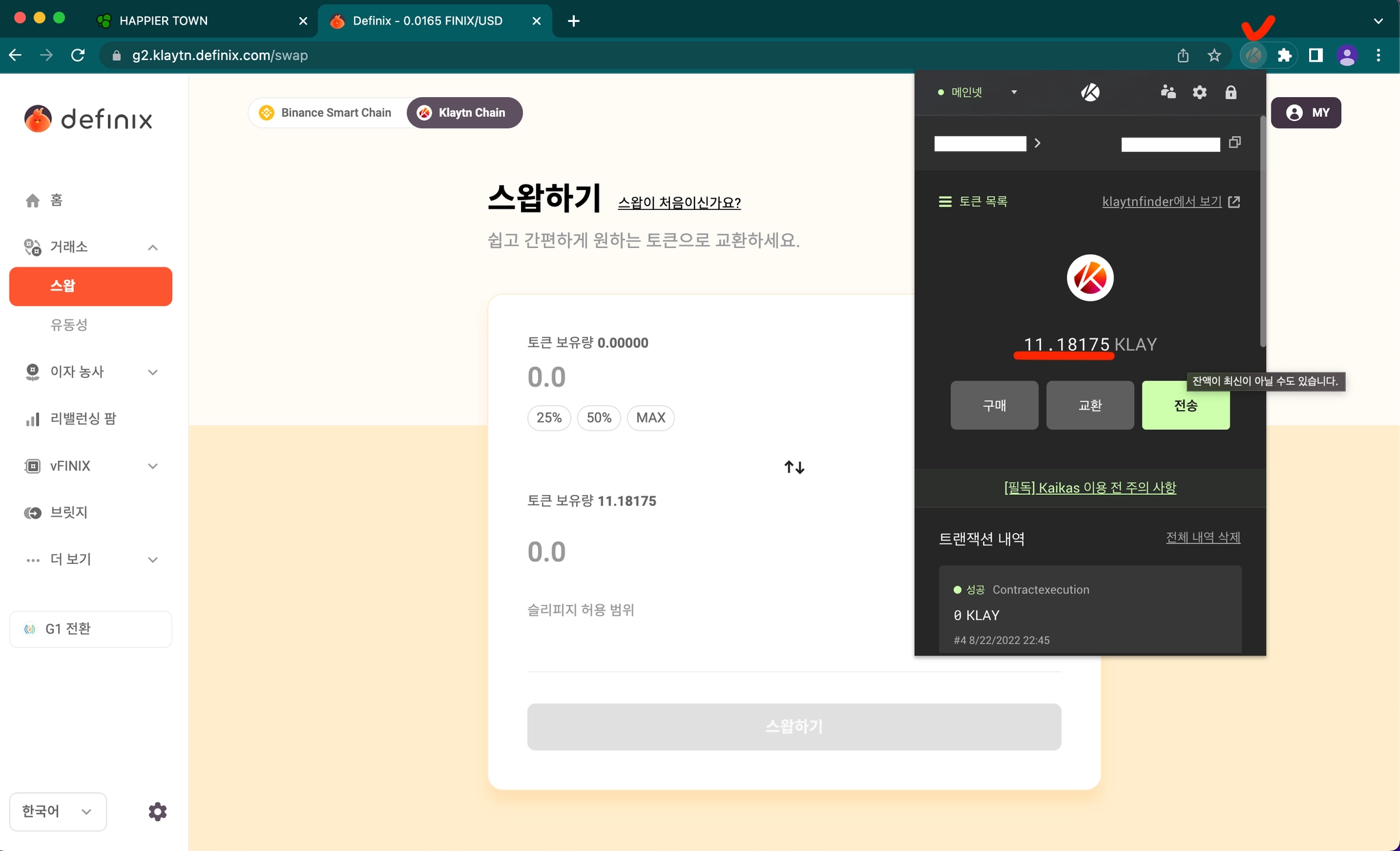
Task: Click the Kaikas popup vertical scrollbar
Action: (1262, 232)
